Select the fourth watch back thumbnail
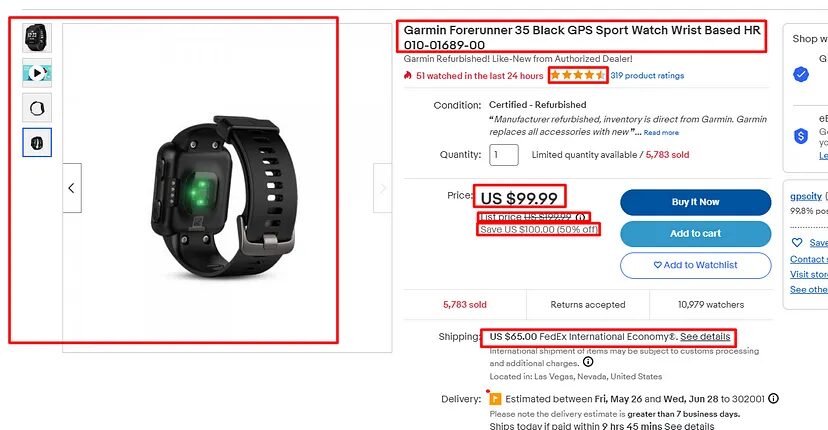The height and width of the screenshot is (430, 828). [37, 143]
